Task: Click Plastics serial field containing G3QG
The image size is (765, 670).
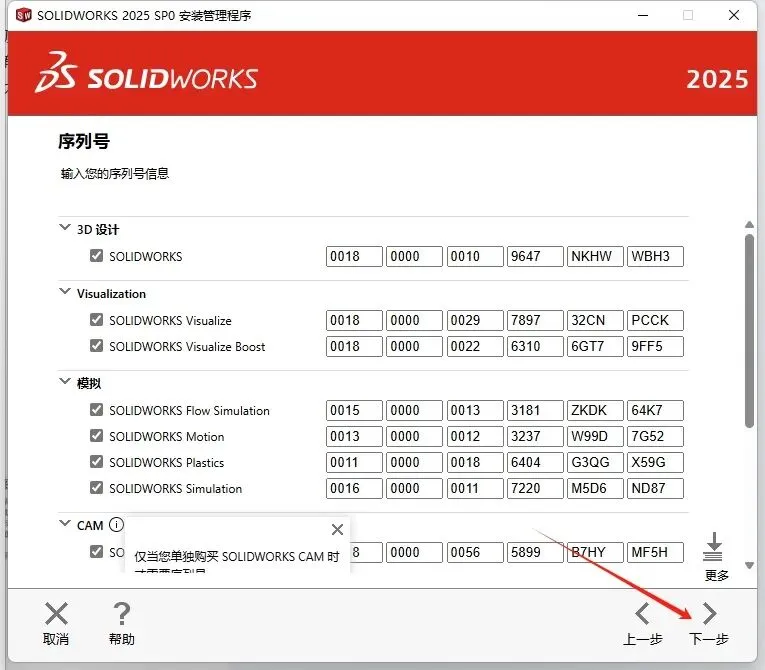Action: [595, 462]
